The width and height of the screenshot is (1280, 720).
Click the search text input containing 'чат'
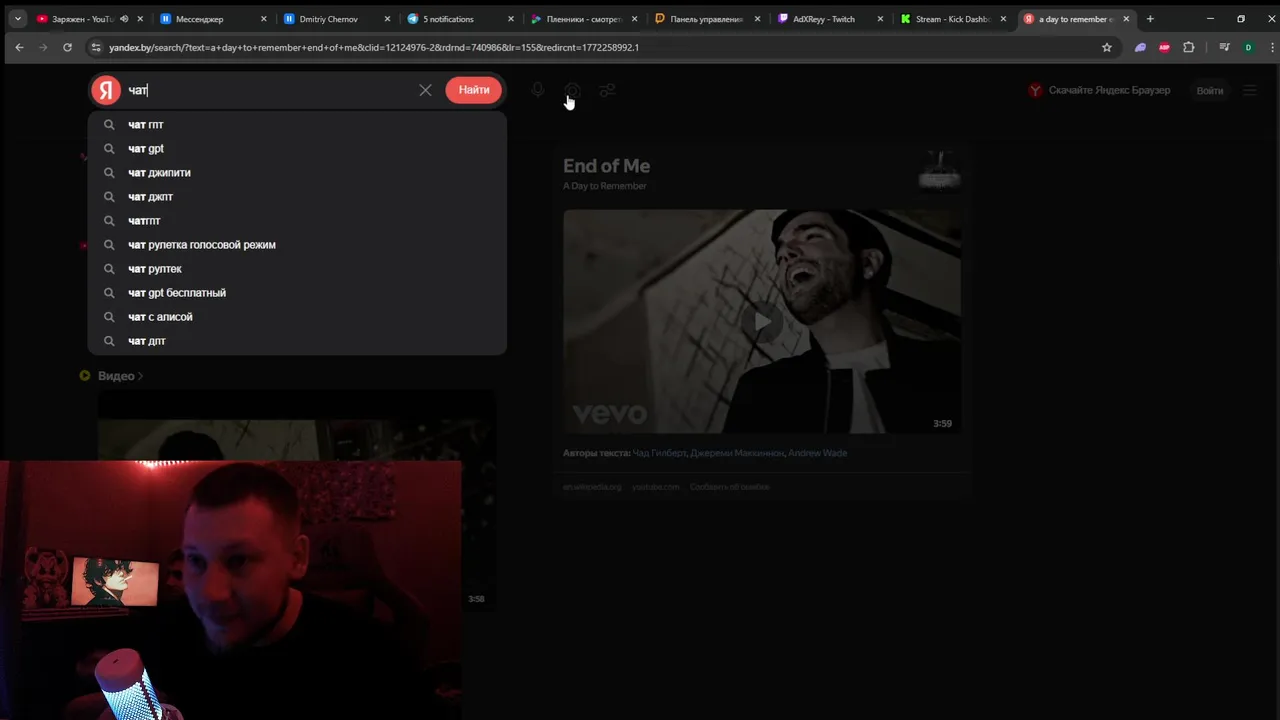click(x=268, y=90)
